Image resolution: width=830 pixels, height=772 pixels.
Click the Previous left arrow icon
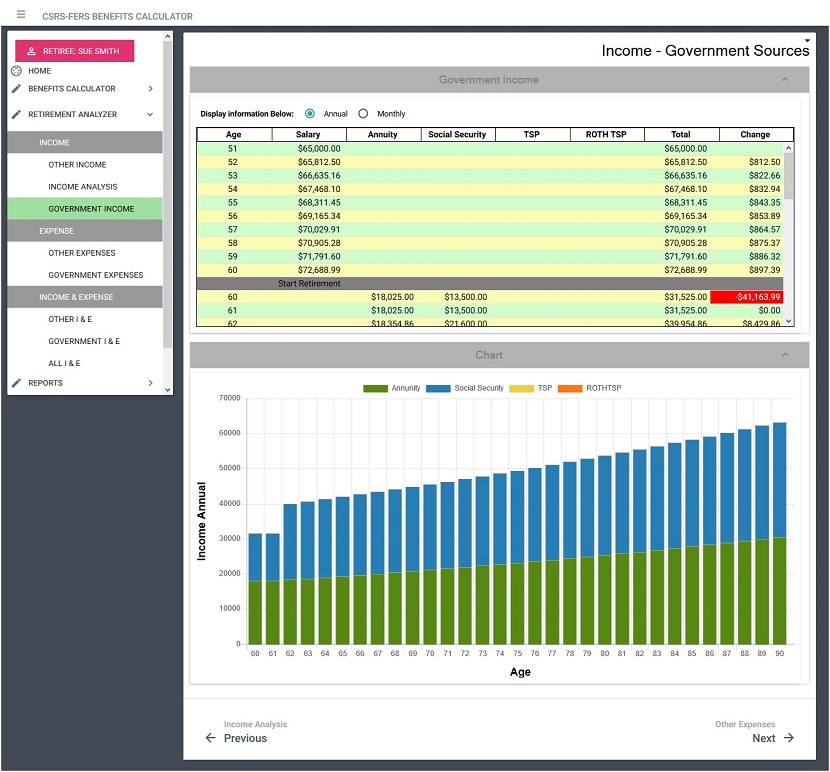tap(210, 738)
